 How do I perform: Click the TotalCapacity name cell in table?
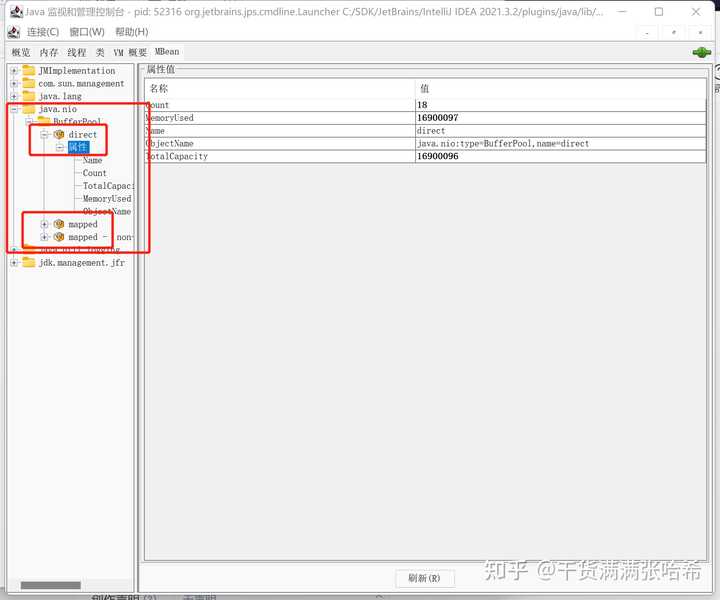280,157
